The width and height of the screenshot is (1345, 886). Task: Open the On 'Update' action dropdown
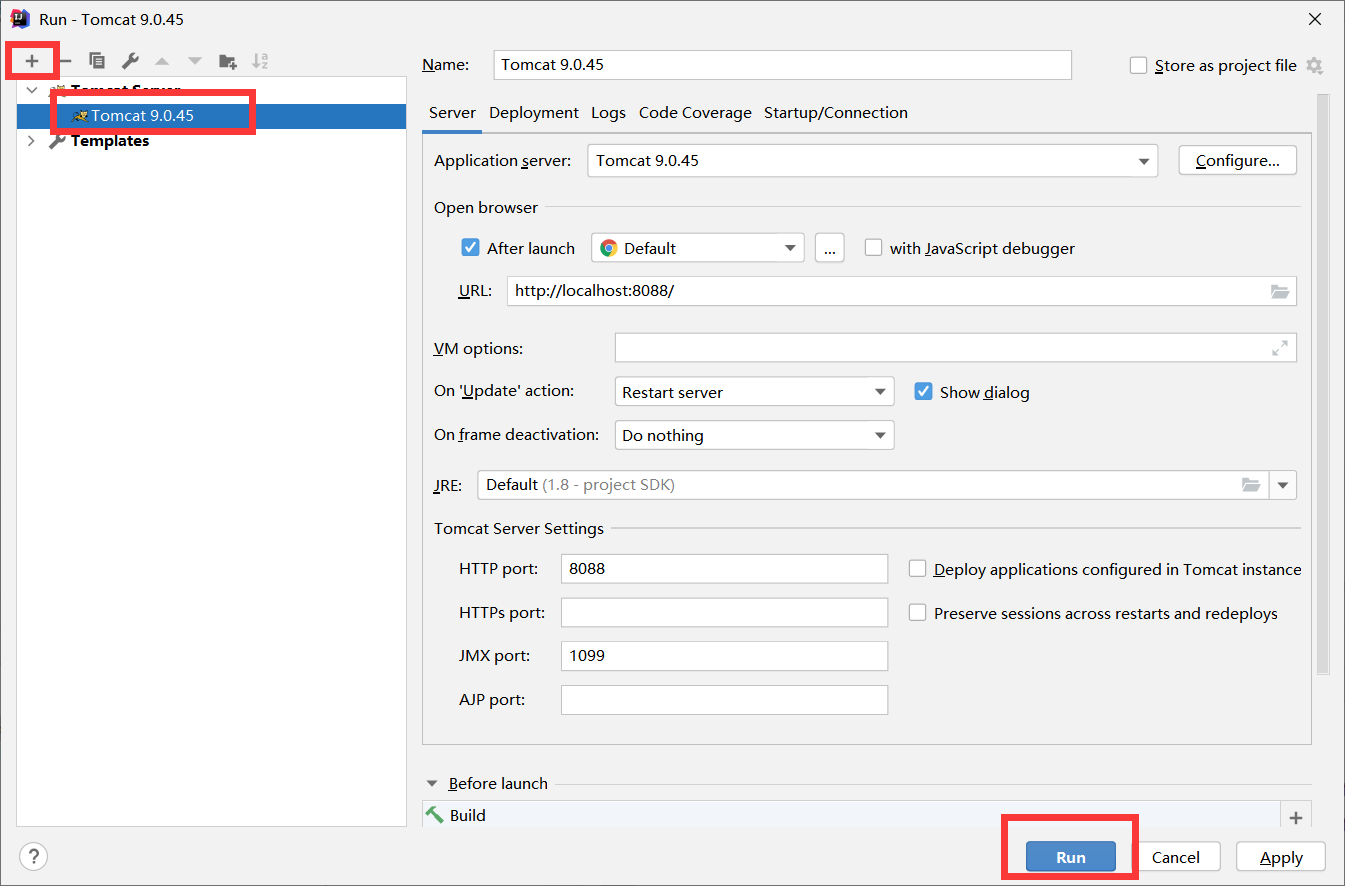click(x=754, y=392)
